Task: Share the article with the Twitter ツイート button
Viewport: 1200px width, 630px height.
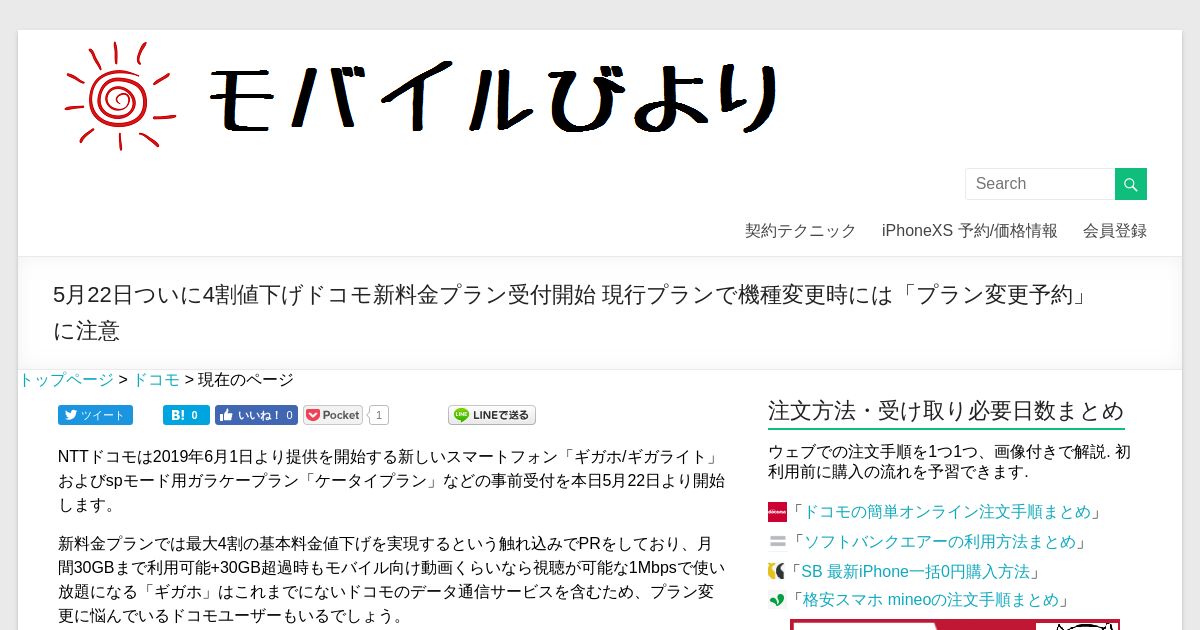Action: point(95,415)
